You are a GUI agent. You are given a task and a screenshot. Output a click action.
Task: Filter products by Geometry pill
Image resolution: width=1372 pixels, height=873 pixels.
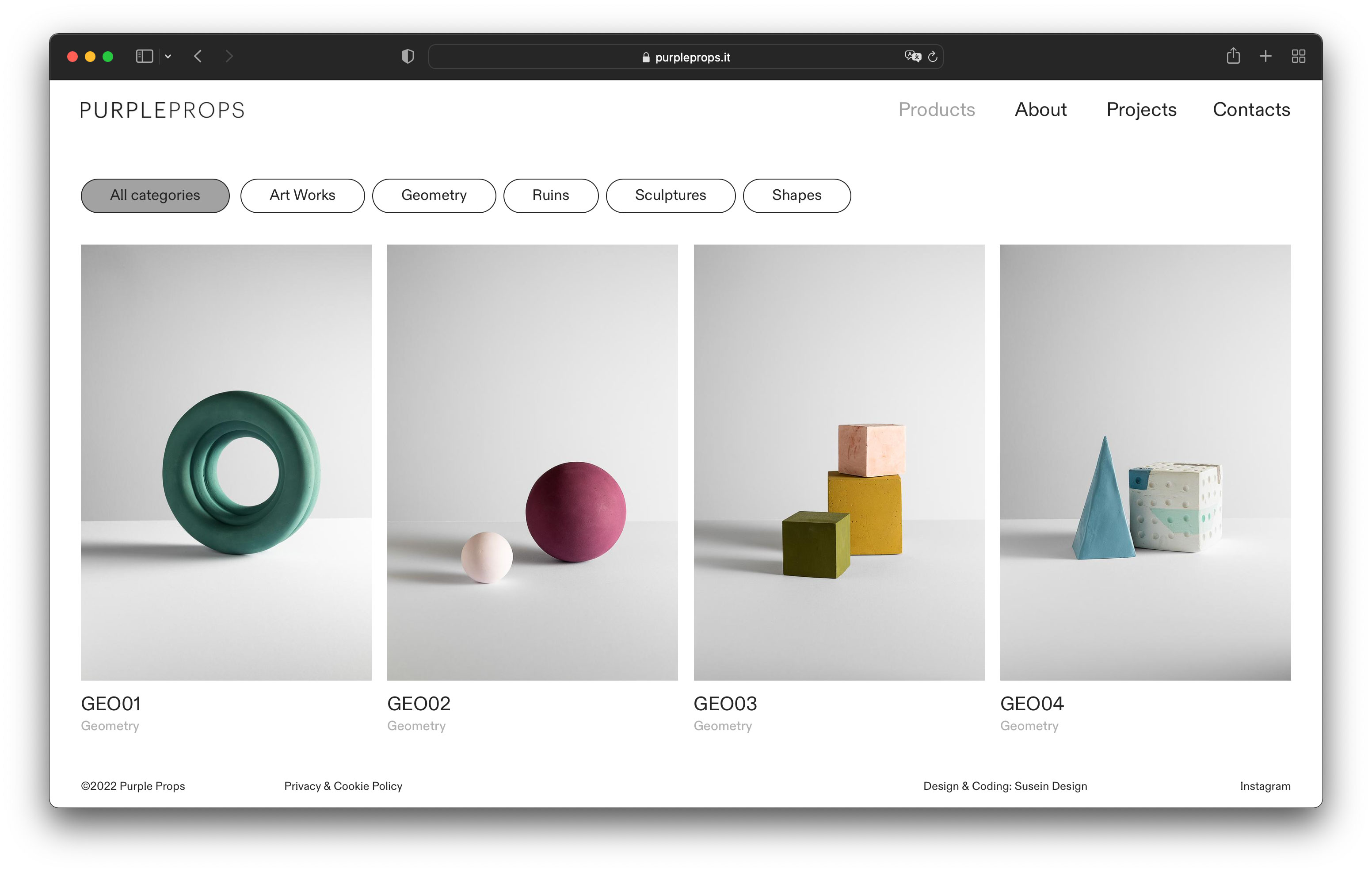coord(434,195)
